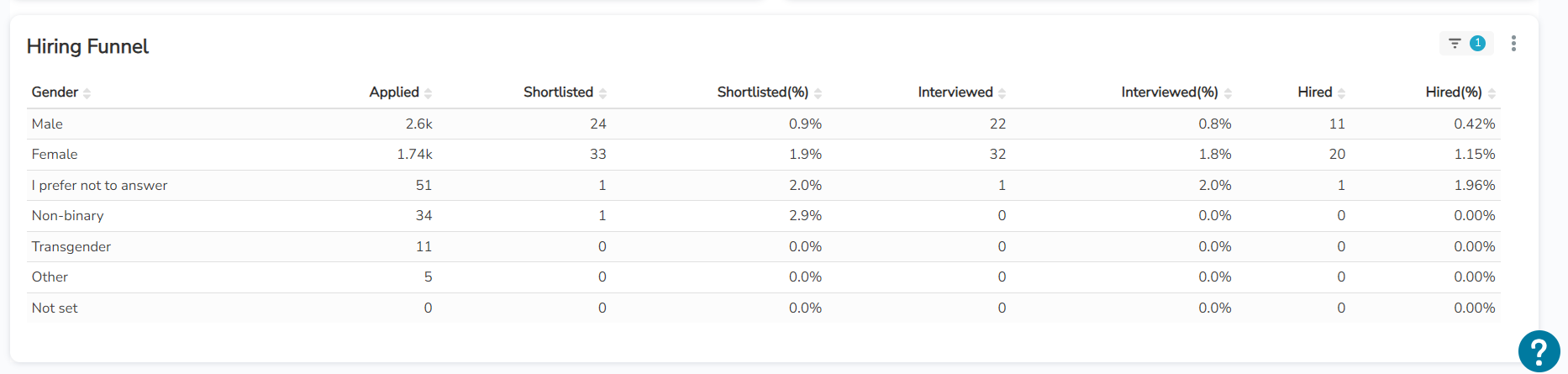This screenshot has width=1568, height=374.
Task: Sort by Hired(%) column sort icon
Action: coord(1492,93)
